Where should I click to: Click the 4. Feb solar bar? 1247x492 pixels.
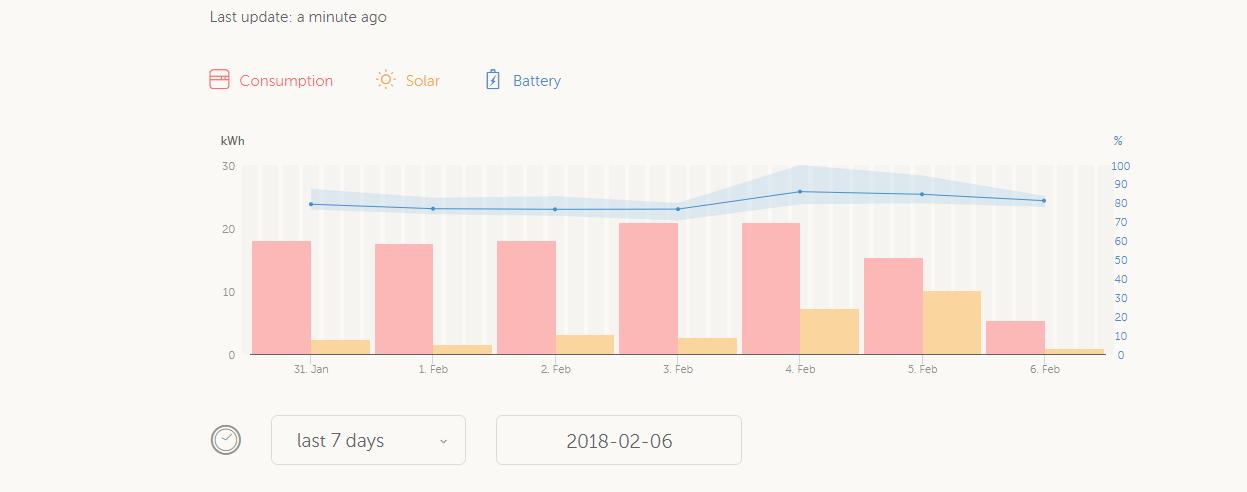pos(829,331)
